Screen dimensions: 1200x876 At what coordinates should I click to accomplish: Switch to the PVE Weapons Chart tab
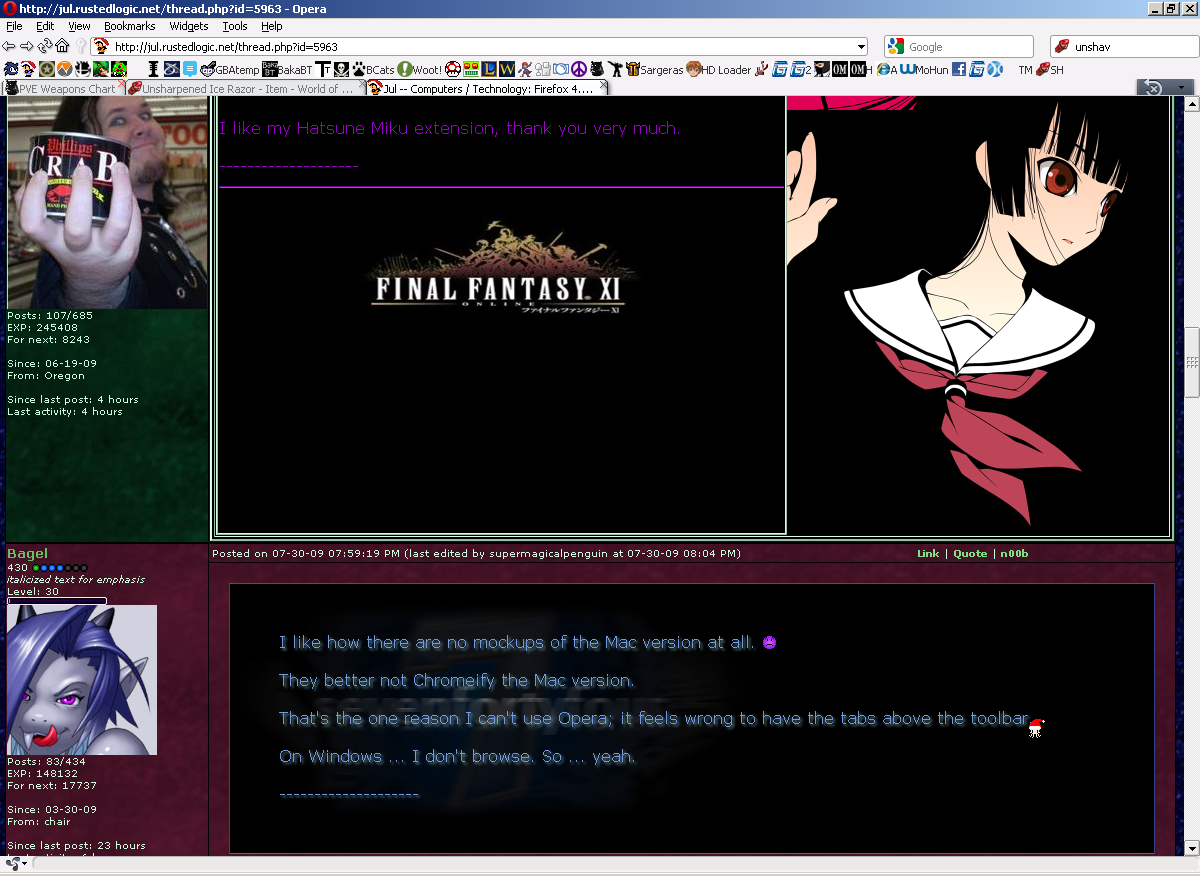coord(61,89)
